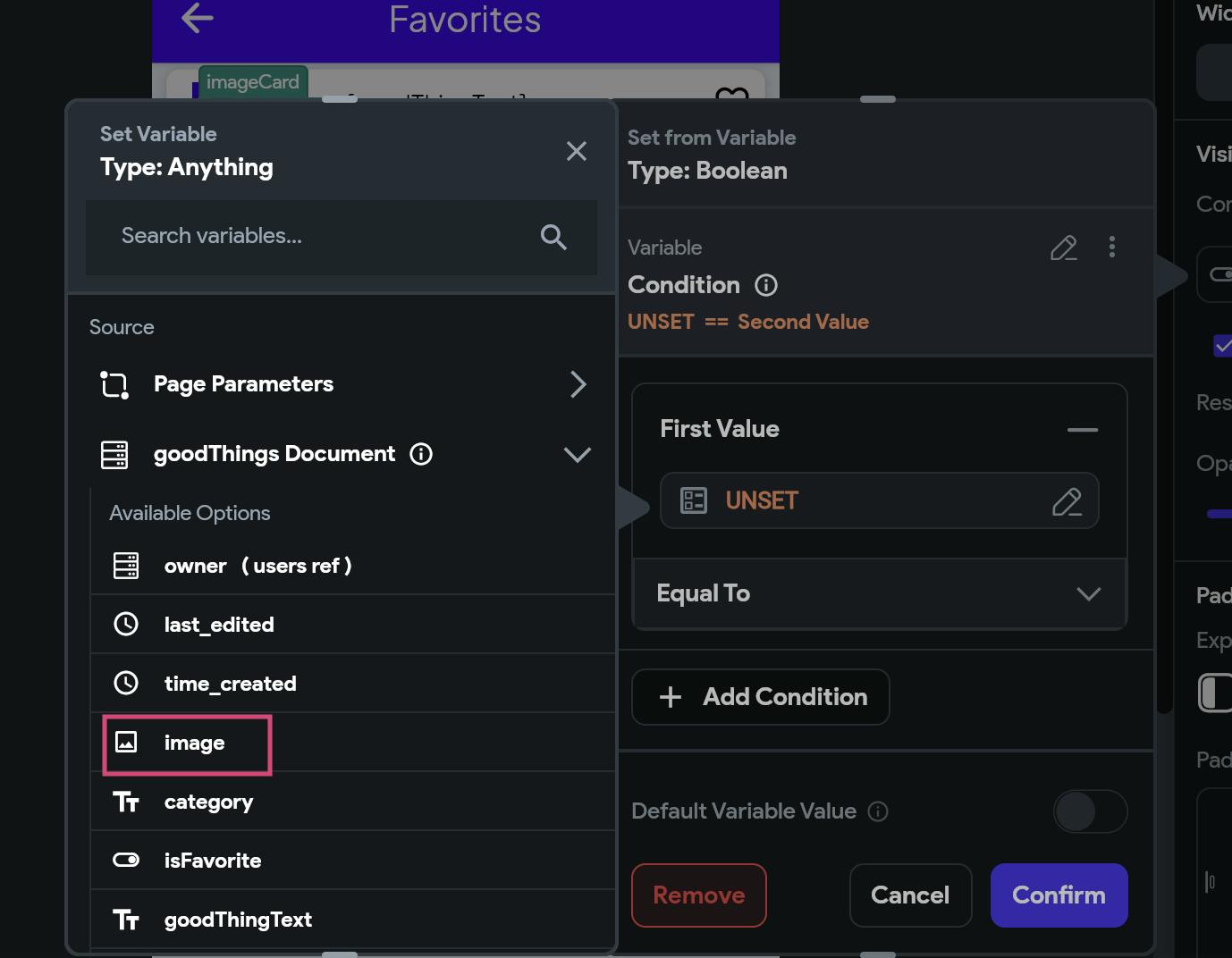
Task: Collapse the goodThings Document section
Action: [x=578, y=455]
